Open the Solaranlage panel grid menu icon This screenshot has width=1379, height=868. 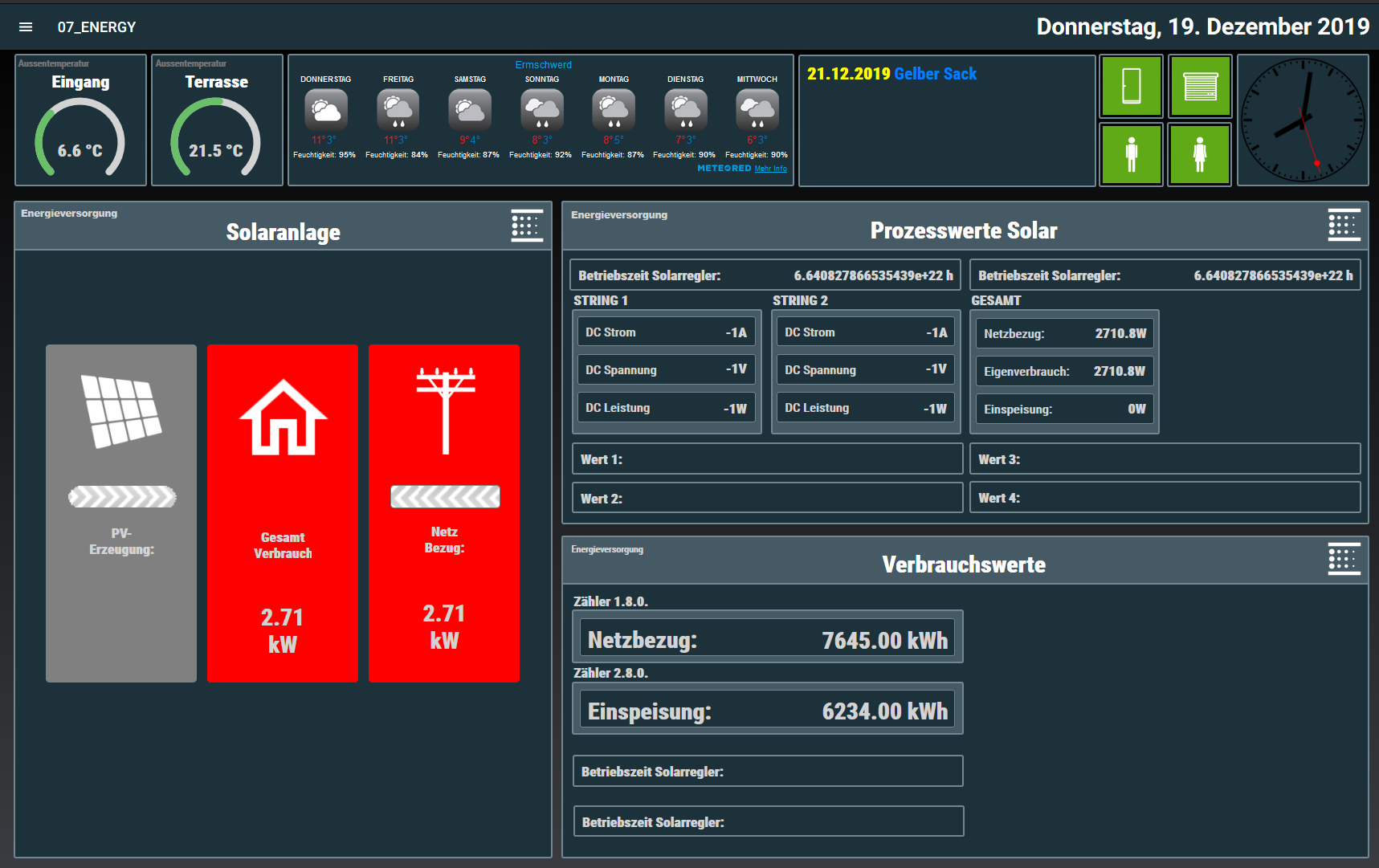527,226
